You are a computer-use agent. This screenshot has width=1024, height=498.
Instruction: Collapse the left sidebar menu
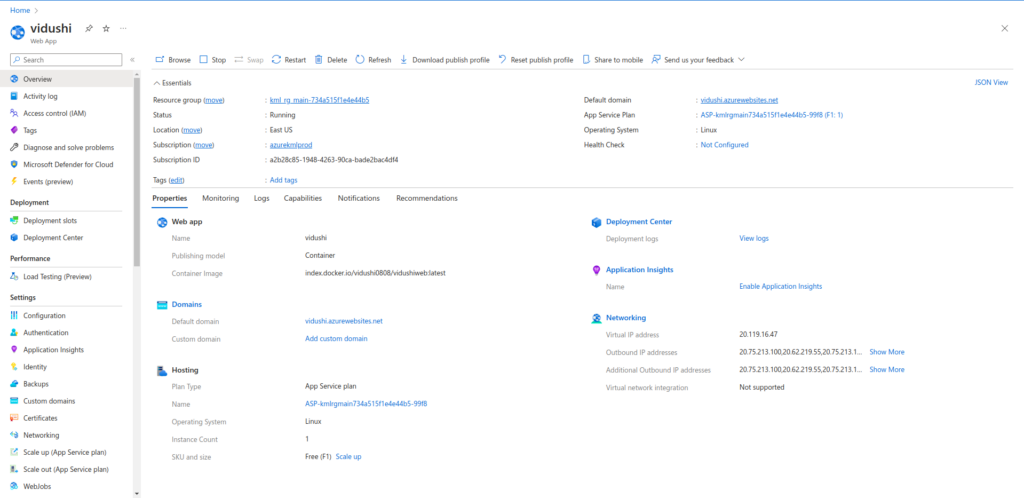[x=133, y=60]
